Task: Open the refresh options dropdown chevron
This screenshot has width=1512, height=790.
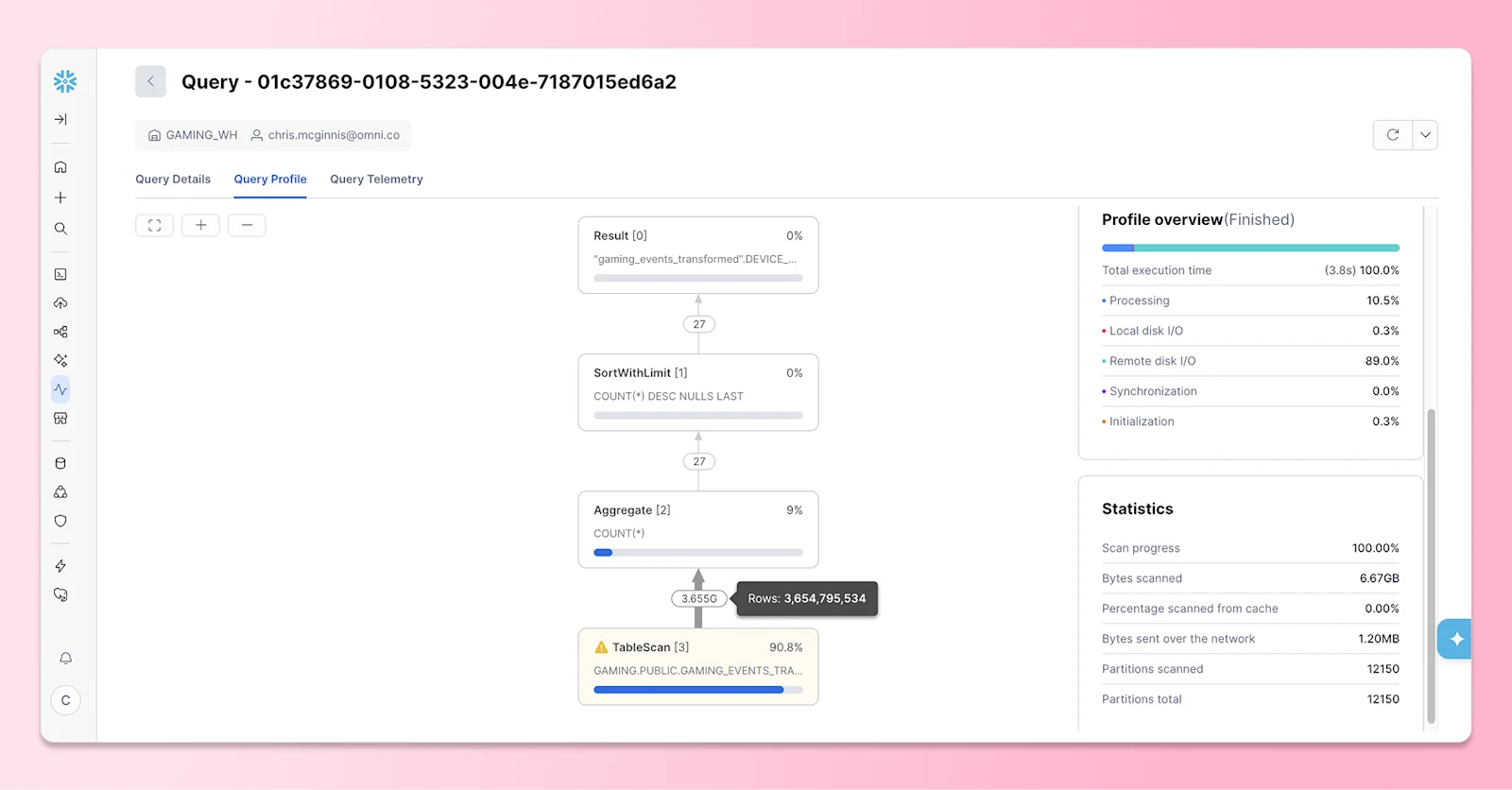Action: pos(1425,135)
